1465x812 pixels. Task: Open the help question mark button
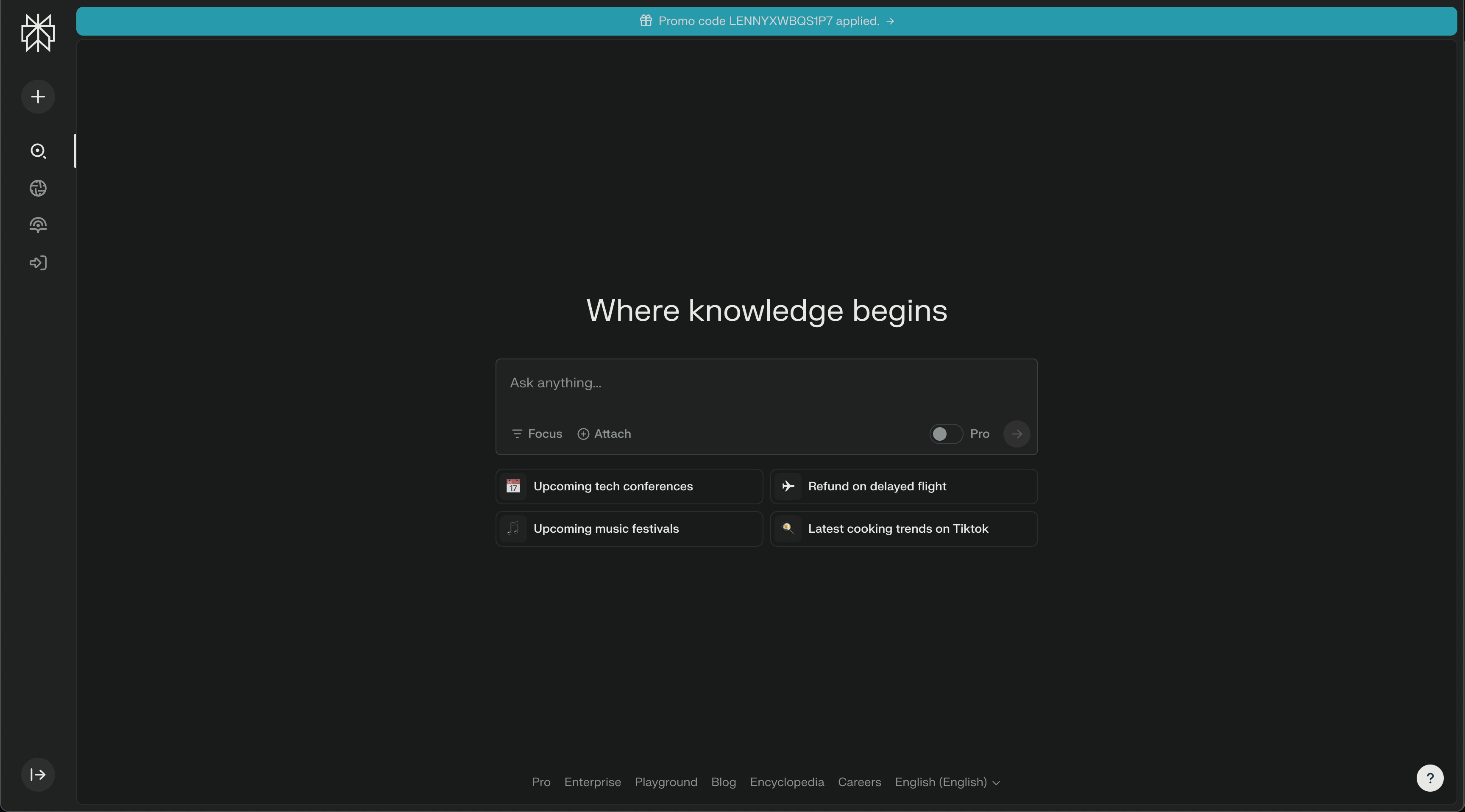(x=1429, y=778)
